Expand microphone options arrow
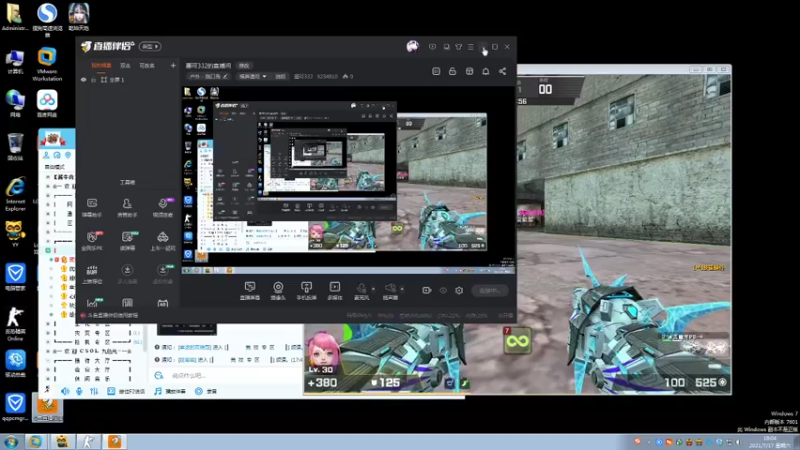 pos(373,289)
